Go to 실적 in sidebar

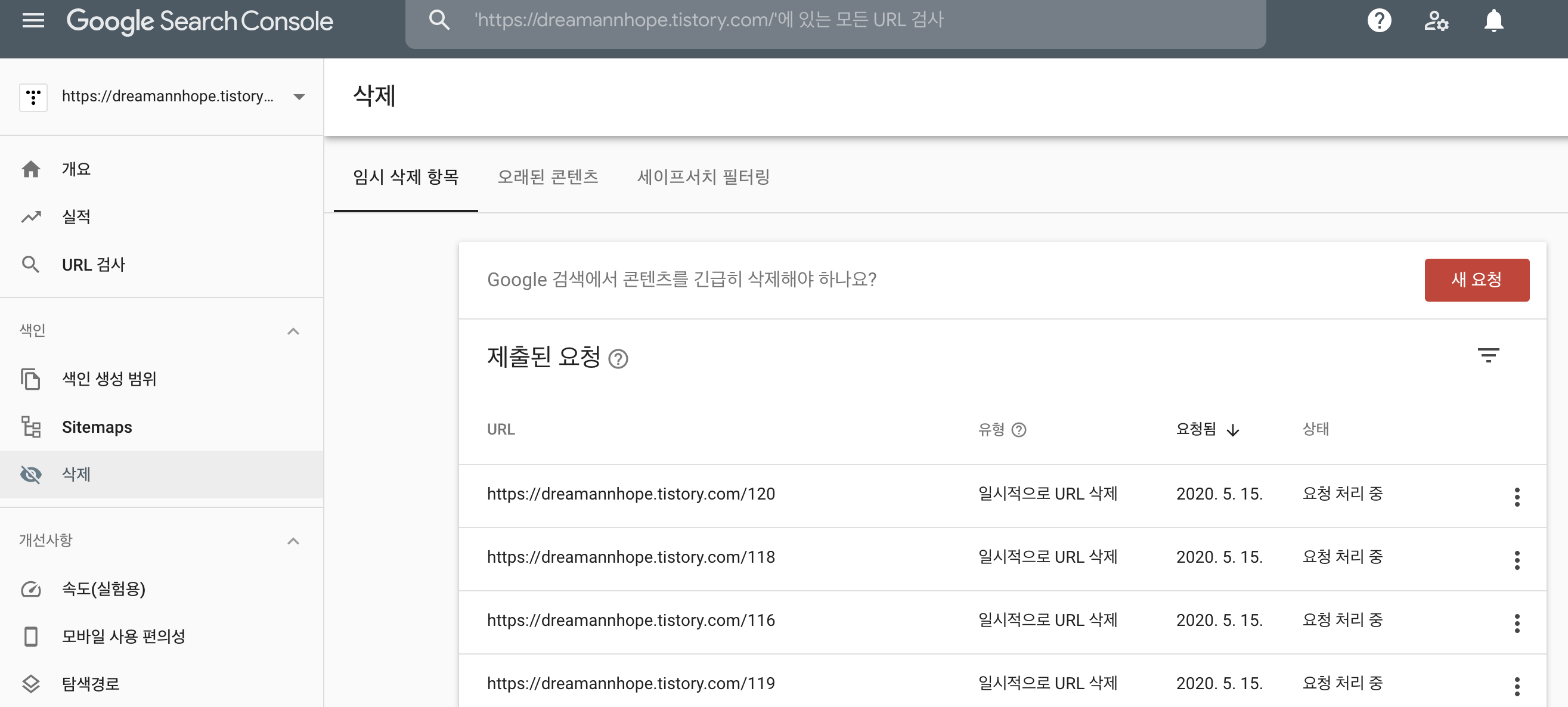pyautogui.click(x=162, y=216)
